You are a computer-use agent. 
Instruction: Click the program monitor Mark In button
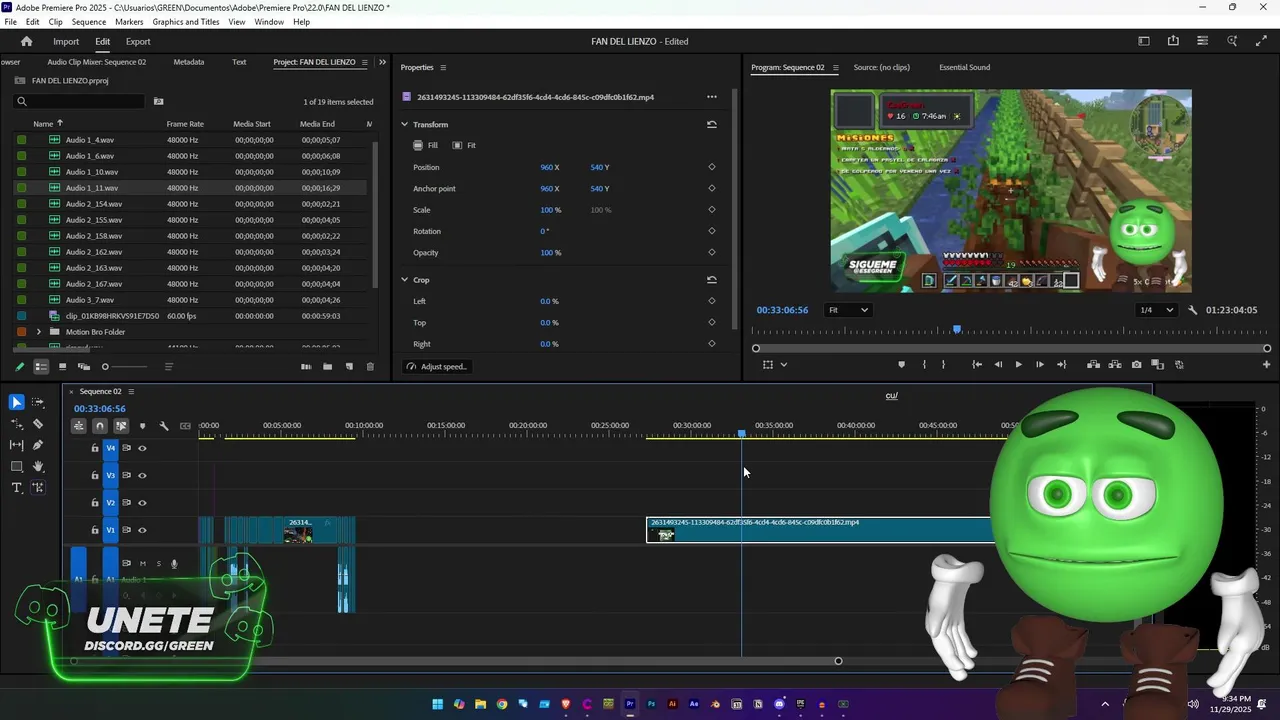pyautogui.click(x=923, y=365)
